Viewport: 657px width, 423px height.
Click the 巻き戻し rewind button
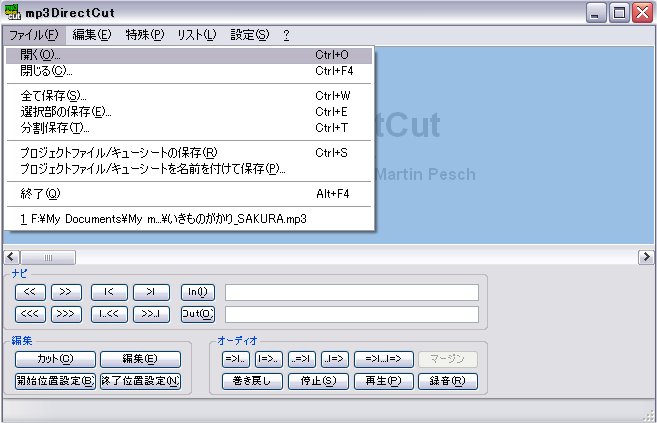tap(252, 381)
